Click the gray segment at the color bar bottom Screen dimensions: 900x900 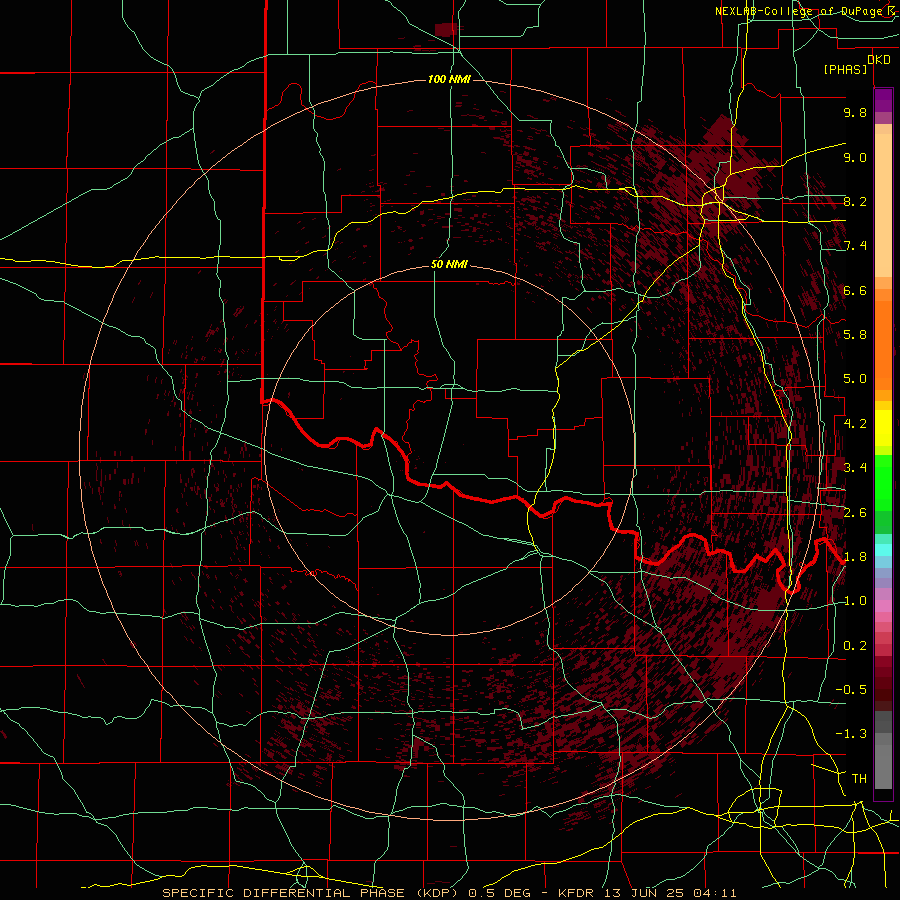883,761
